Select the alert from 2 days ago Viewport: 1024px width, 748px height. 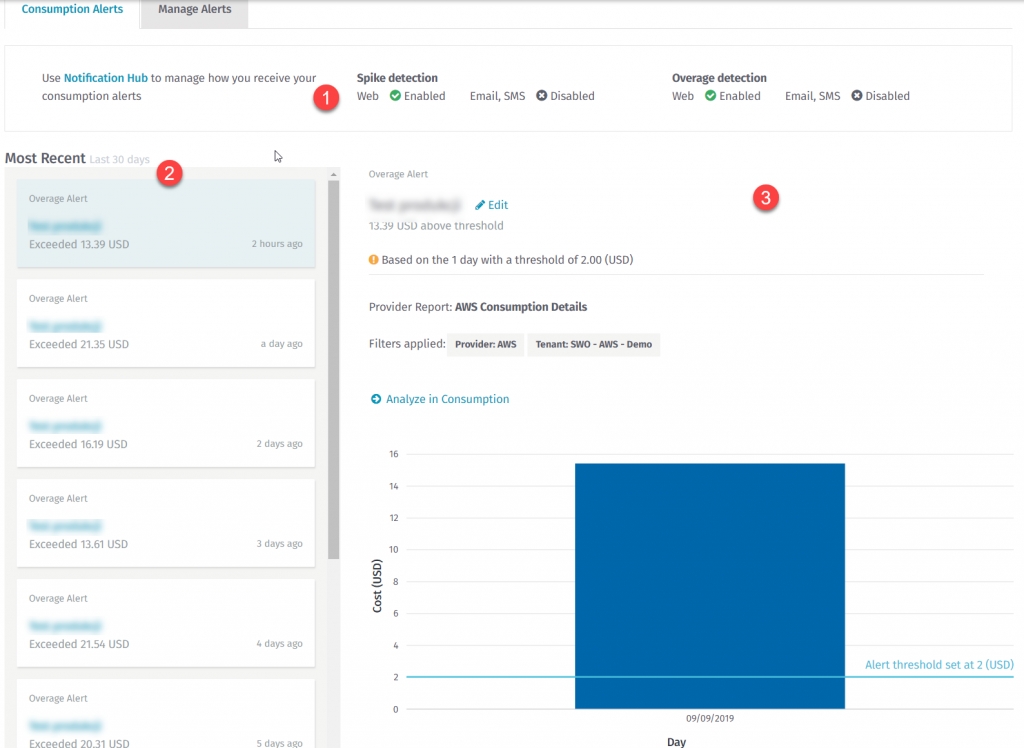tap(166, 423)
